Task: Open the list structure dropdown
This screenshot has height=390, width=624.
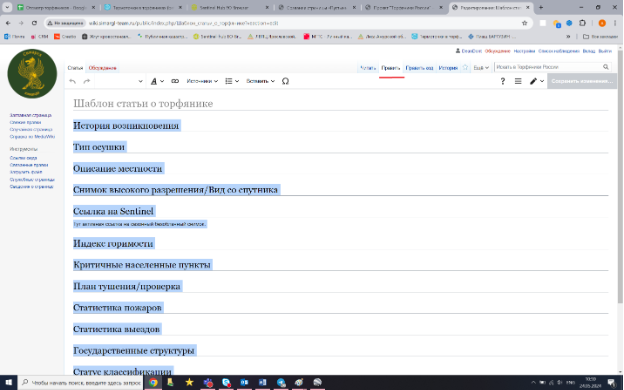Action: [232, 81]
